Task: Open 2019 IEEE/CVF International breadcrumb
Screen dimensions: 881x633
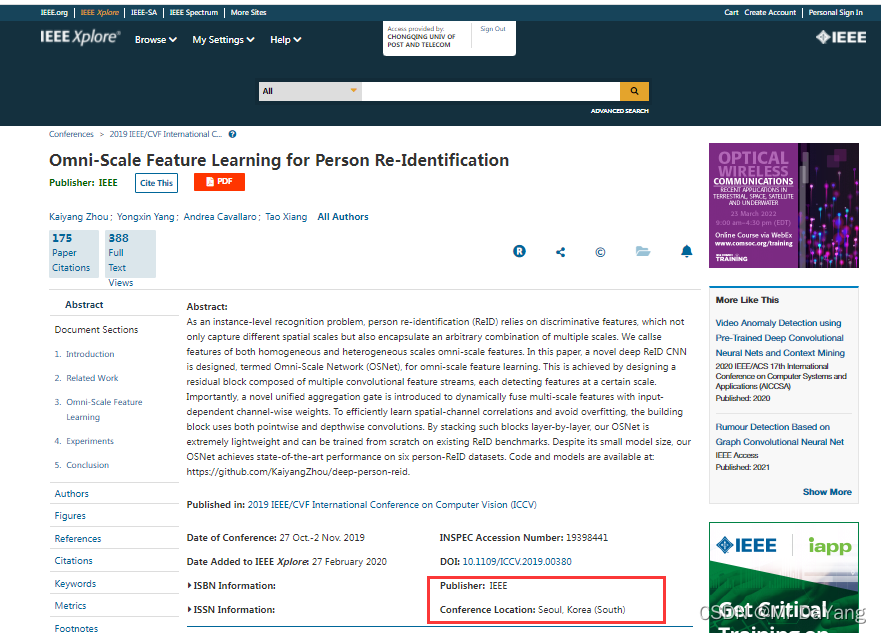Action: point(166,134)
